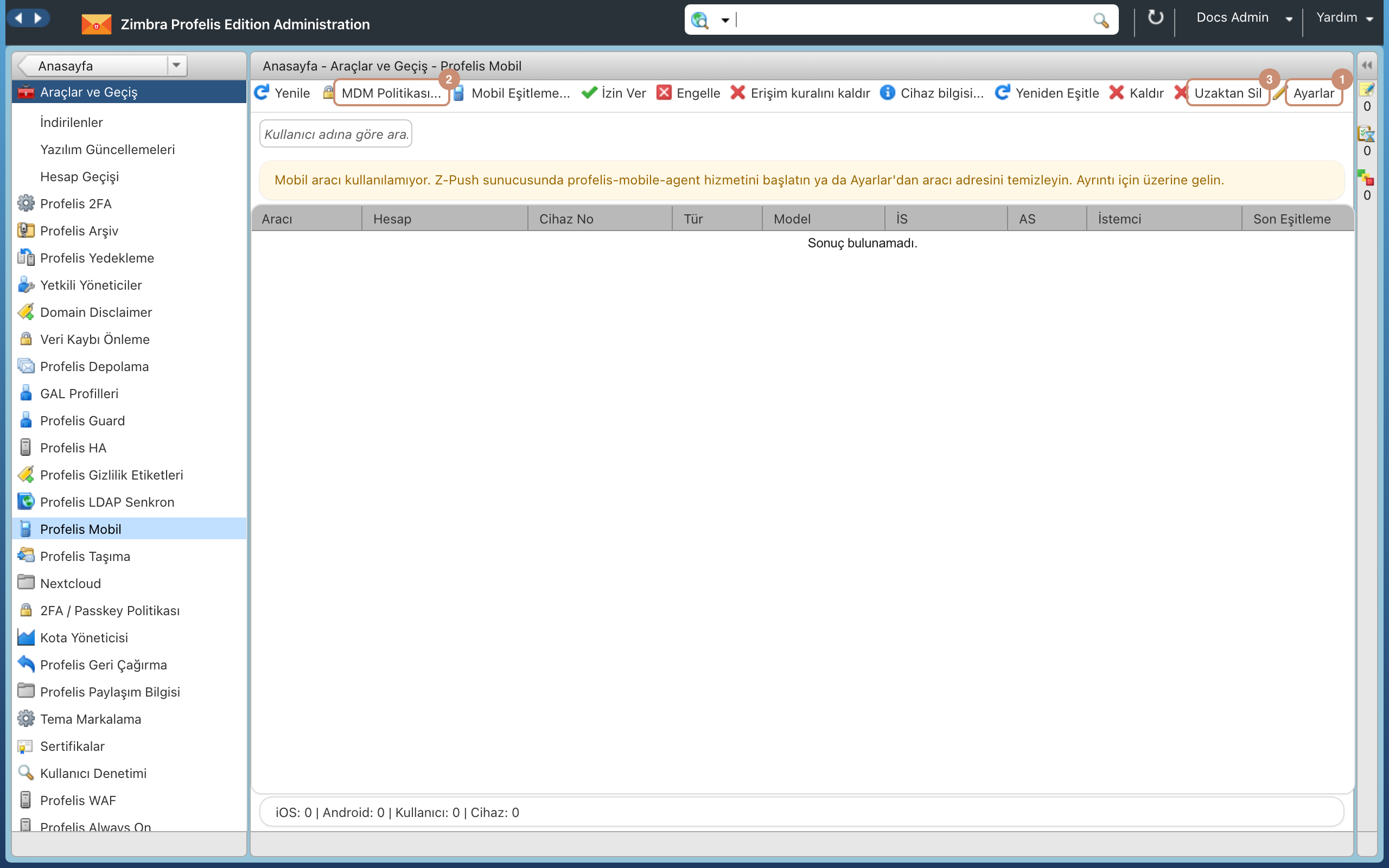Click the Profelis Yedekleme sidebar icon
This screenshot has width=1389, height=868.
coord(26,257)
